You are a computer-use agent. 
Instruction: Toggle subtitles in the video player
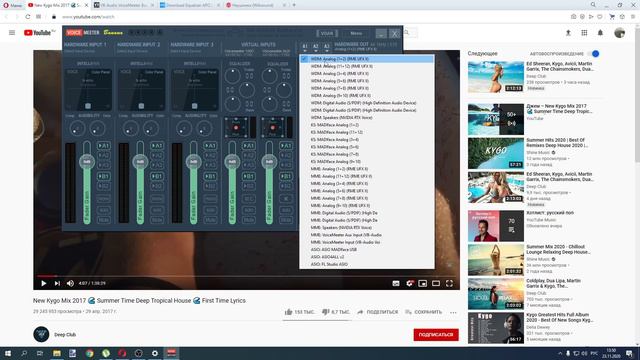(396, 283)
